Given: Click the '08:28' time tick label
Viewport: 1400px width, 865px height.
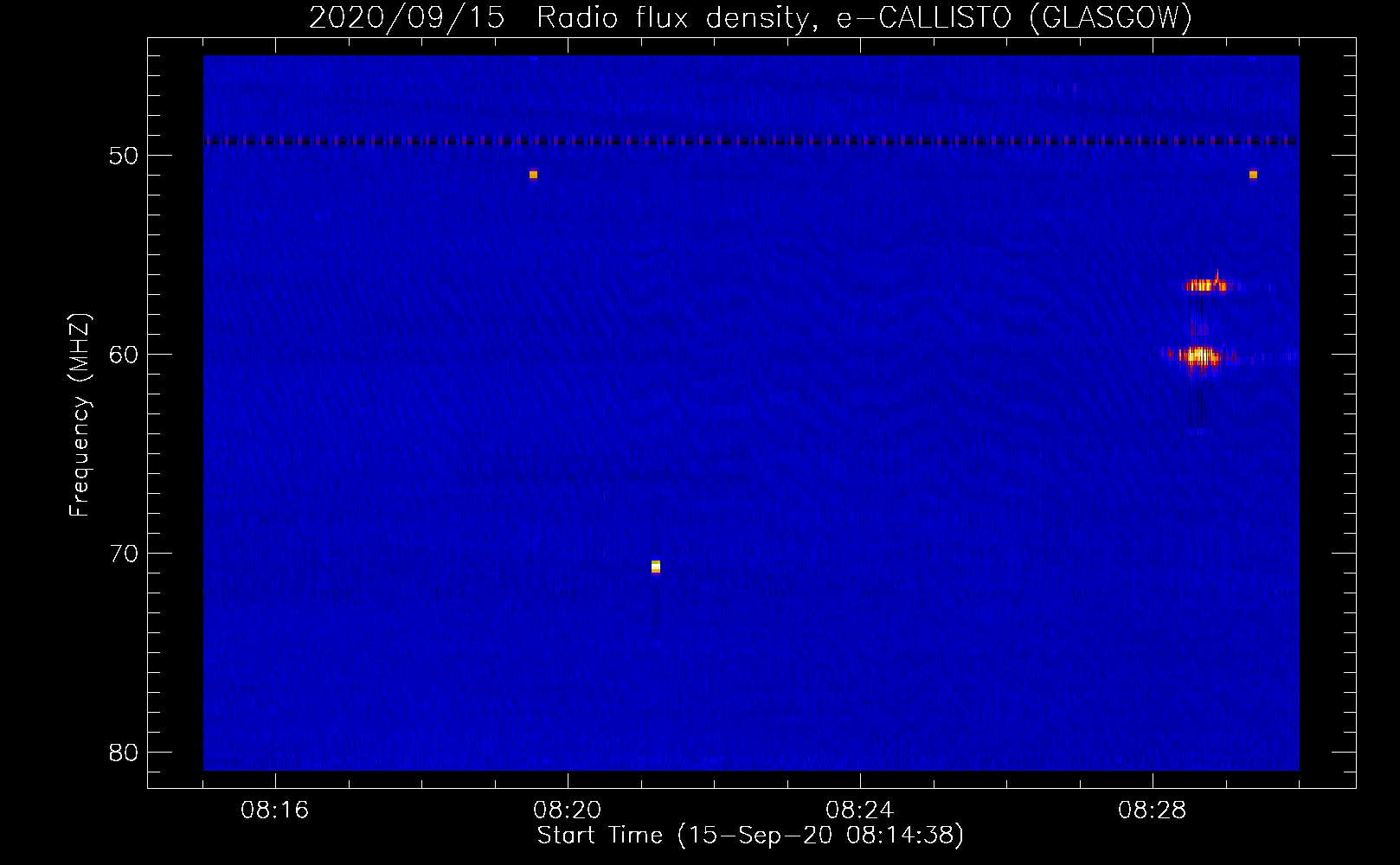Looking at the screenshot, I should click(x=1152, y=811).
